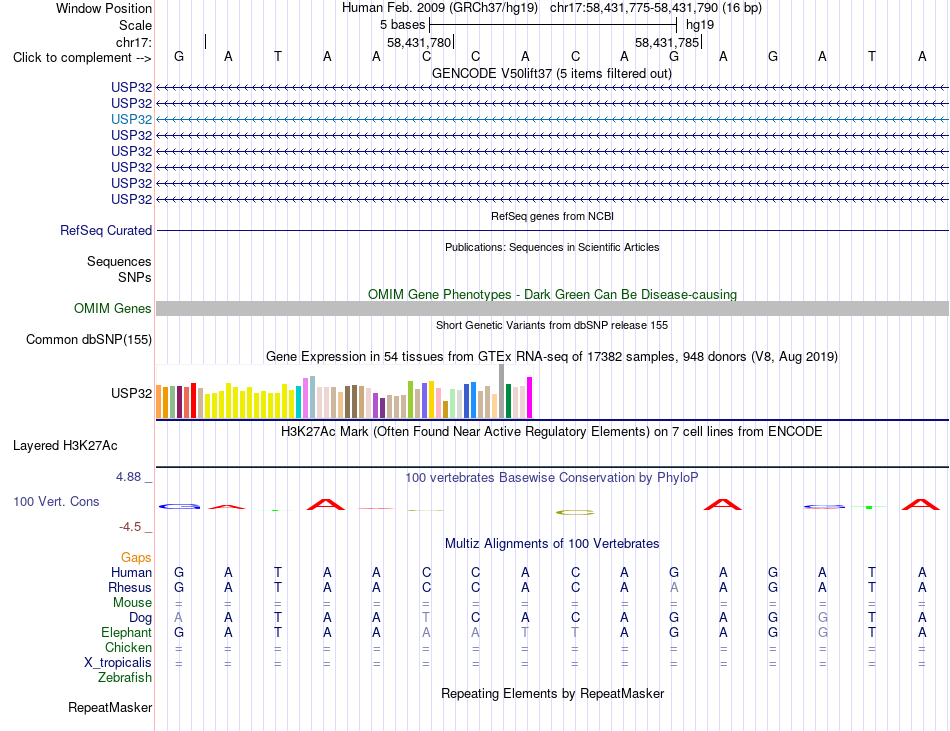Click the 'Scale' track label
Viewport: 950px width, 731px height.
(135, 25)
